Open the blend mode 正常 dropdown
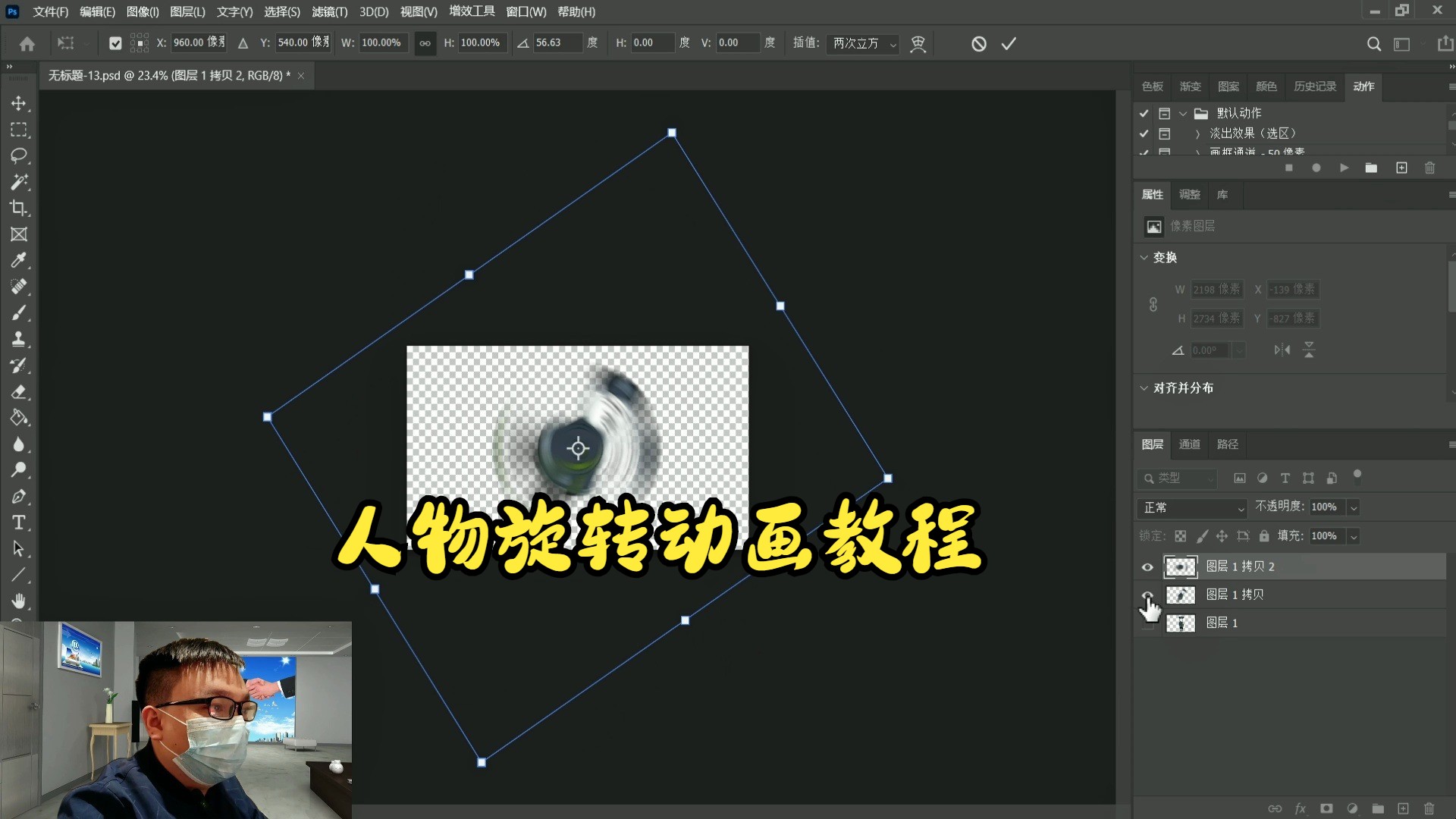This screenshot has width=1456, height=819. click(x=1193, y=507)
